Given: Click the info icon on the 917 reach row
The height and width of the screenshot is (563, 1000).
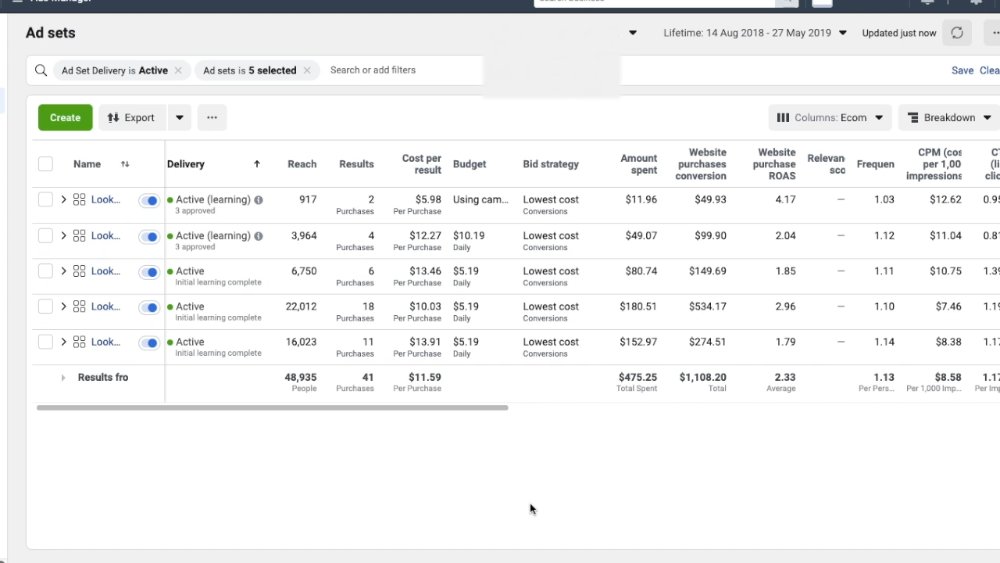Looking at the screenshot, I should pos(258,200).
